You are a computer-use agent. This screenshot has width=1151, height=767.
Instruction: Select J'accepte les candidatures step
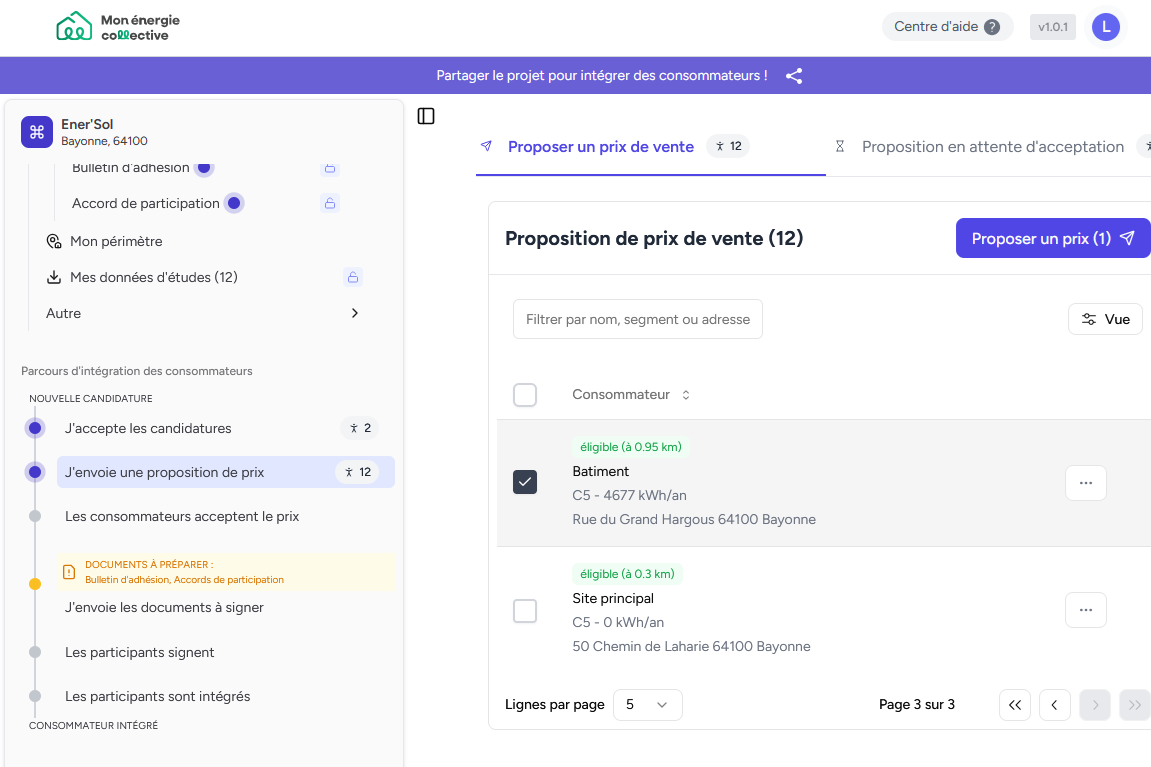148,428
